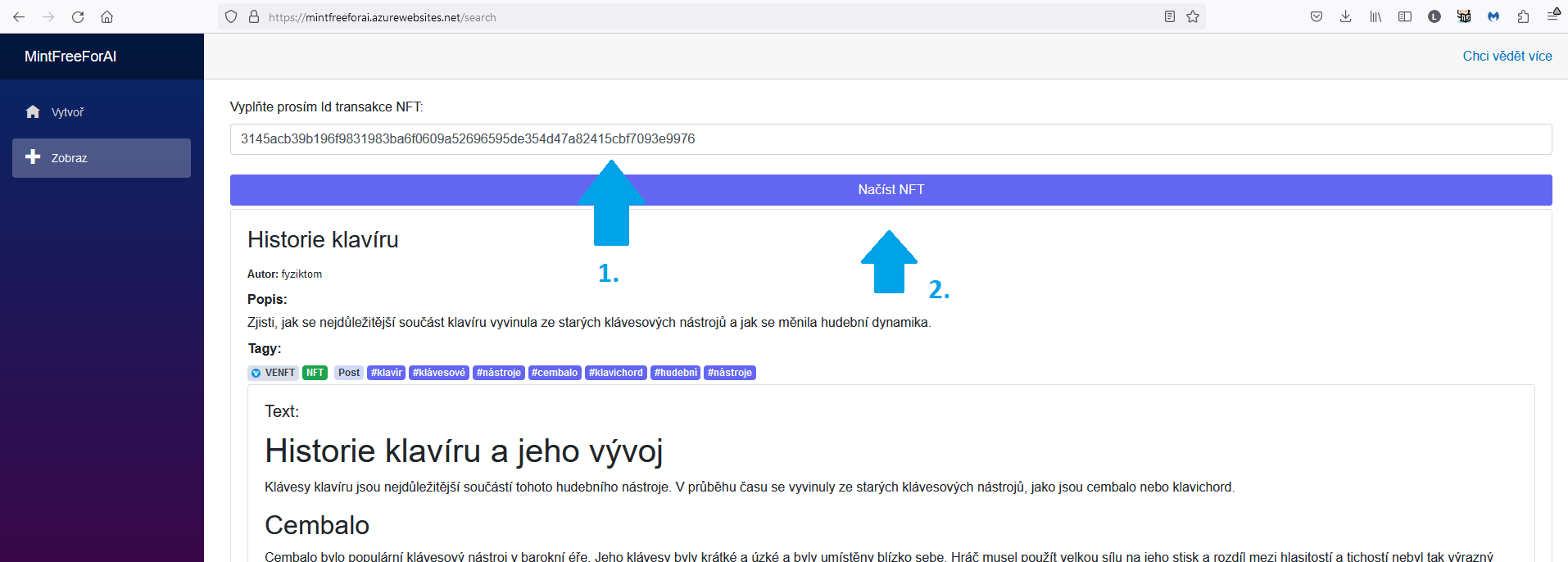The height and width of the screenshot is (562, 1568).
Task: Select the #klávesové tag
Action: 439,373
